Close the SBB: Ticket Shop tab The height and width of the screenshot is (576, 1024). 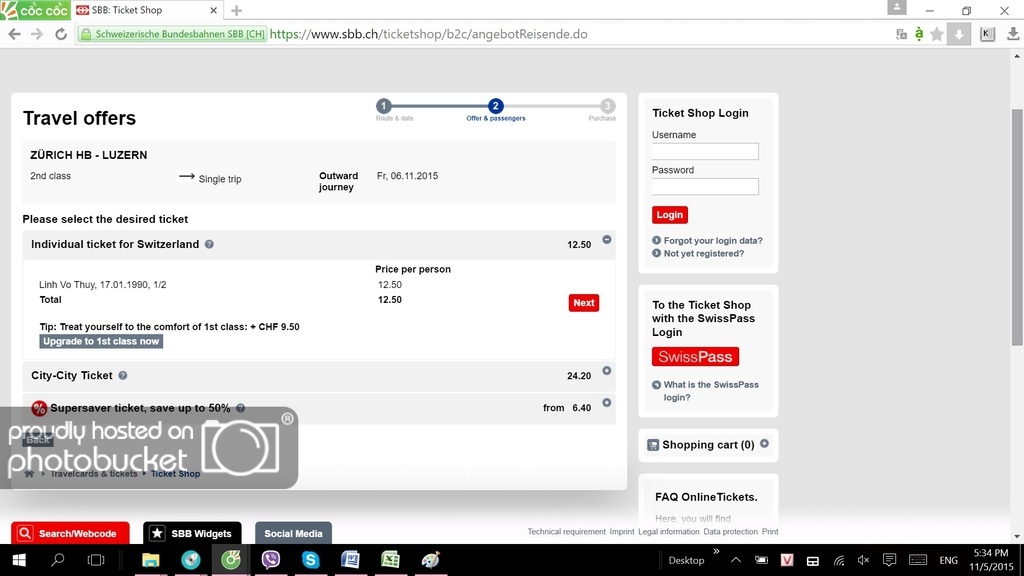214,10
